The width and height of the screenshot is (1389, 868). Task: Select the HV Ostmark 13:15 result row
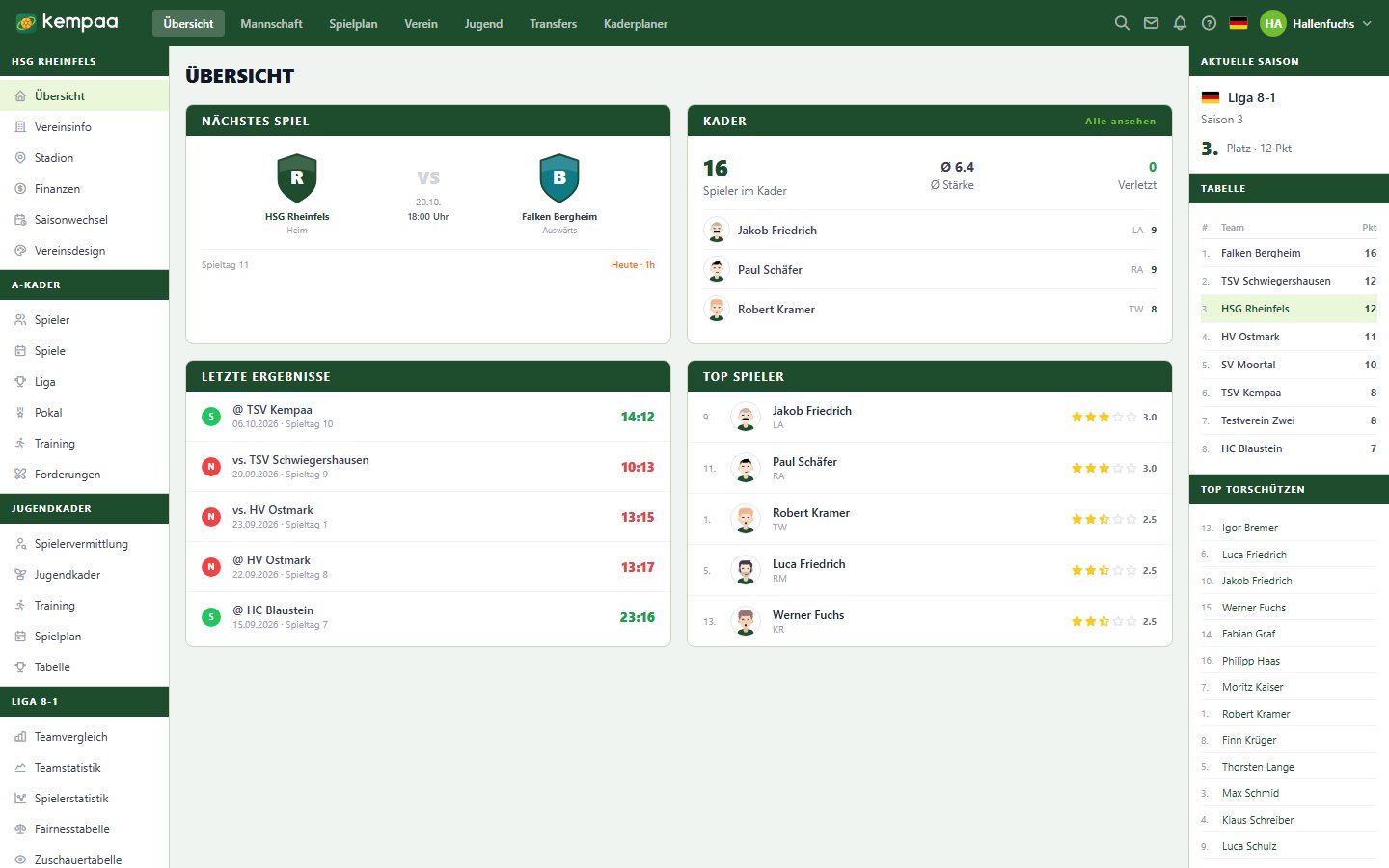(x=428, y=517)
